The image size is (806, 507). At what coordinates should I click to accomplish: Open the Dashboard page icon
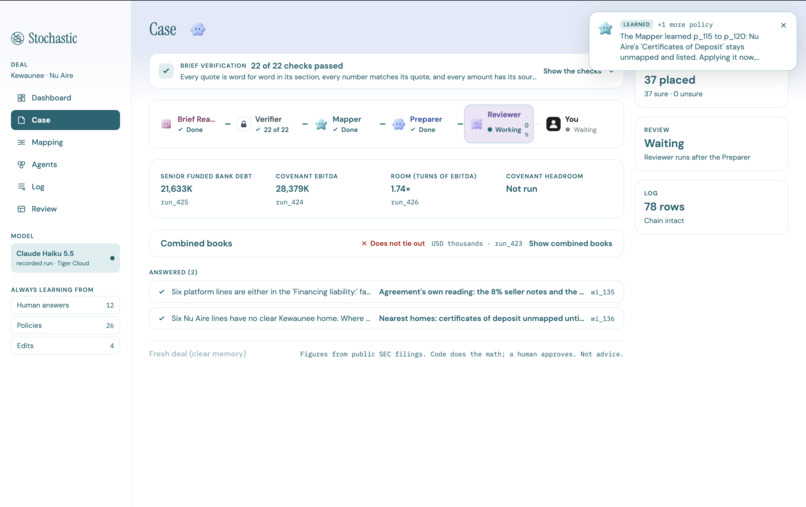pyautogui.click(x=21, y=98)
